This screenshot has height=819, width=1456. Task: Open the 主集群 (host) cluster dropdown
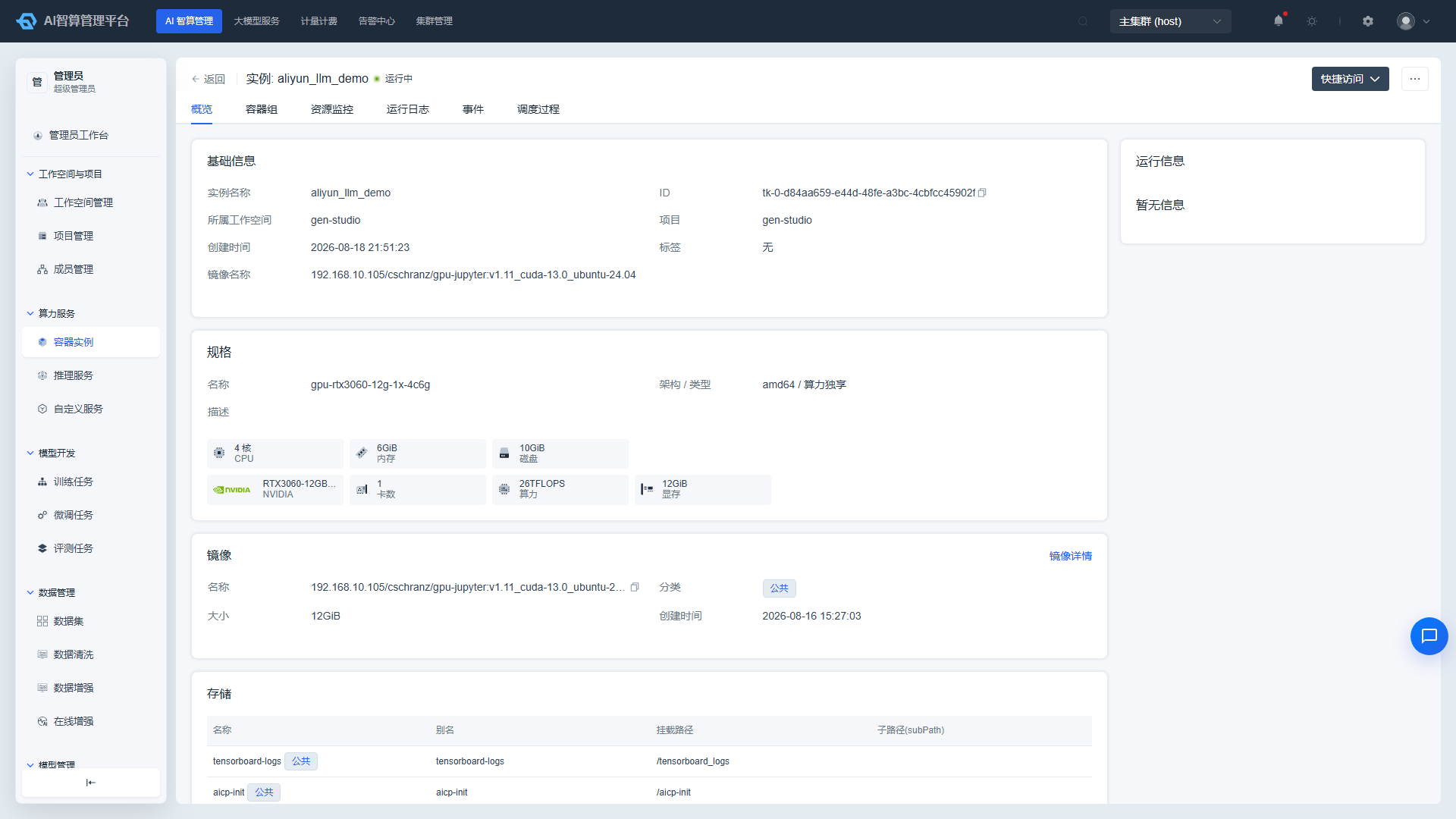[1170, 21]
